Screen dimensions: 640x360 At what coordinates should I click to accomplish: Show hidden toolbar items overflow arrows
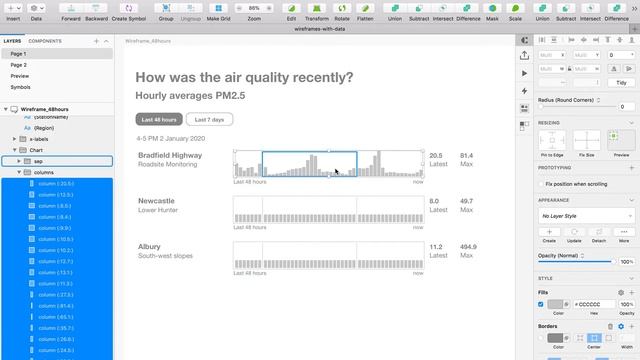pos(635,8)
